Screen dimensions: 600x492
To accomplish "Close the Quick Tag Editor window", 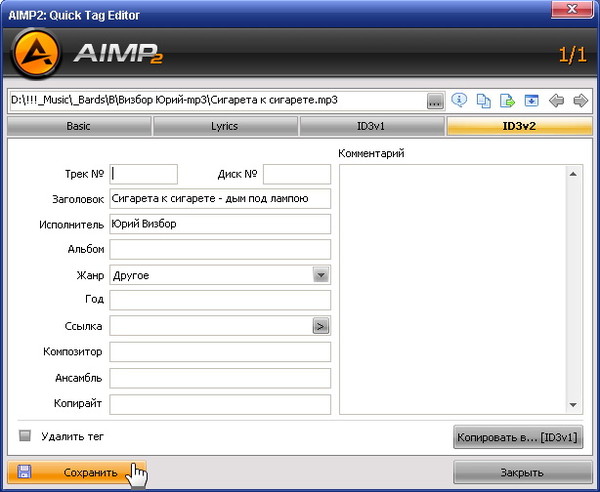I will [x=572, y=9].
